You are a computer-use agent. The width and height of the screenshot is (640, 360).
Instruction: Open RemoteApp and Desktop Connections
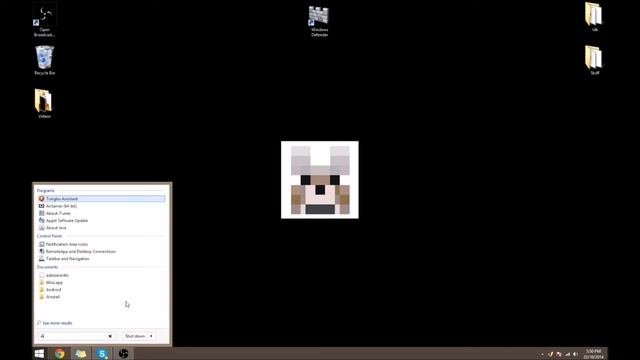point(101,251)
